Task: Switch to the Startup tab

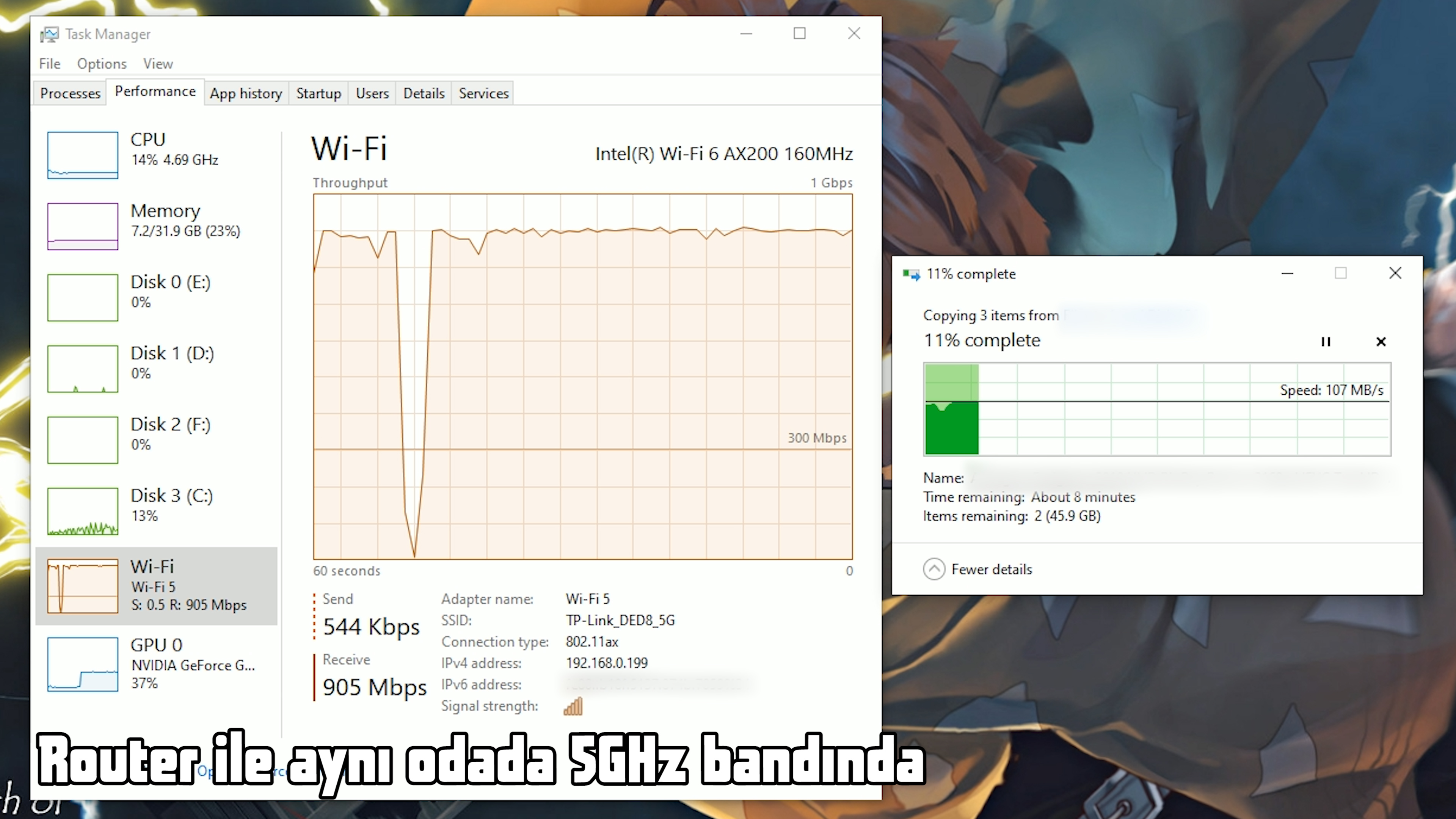Action: [318, 93]
